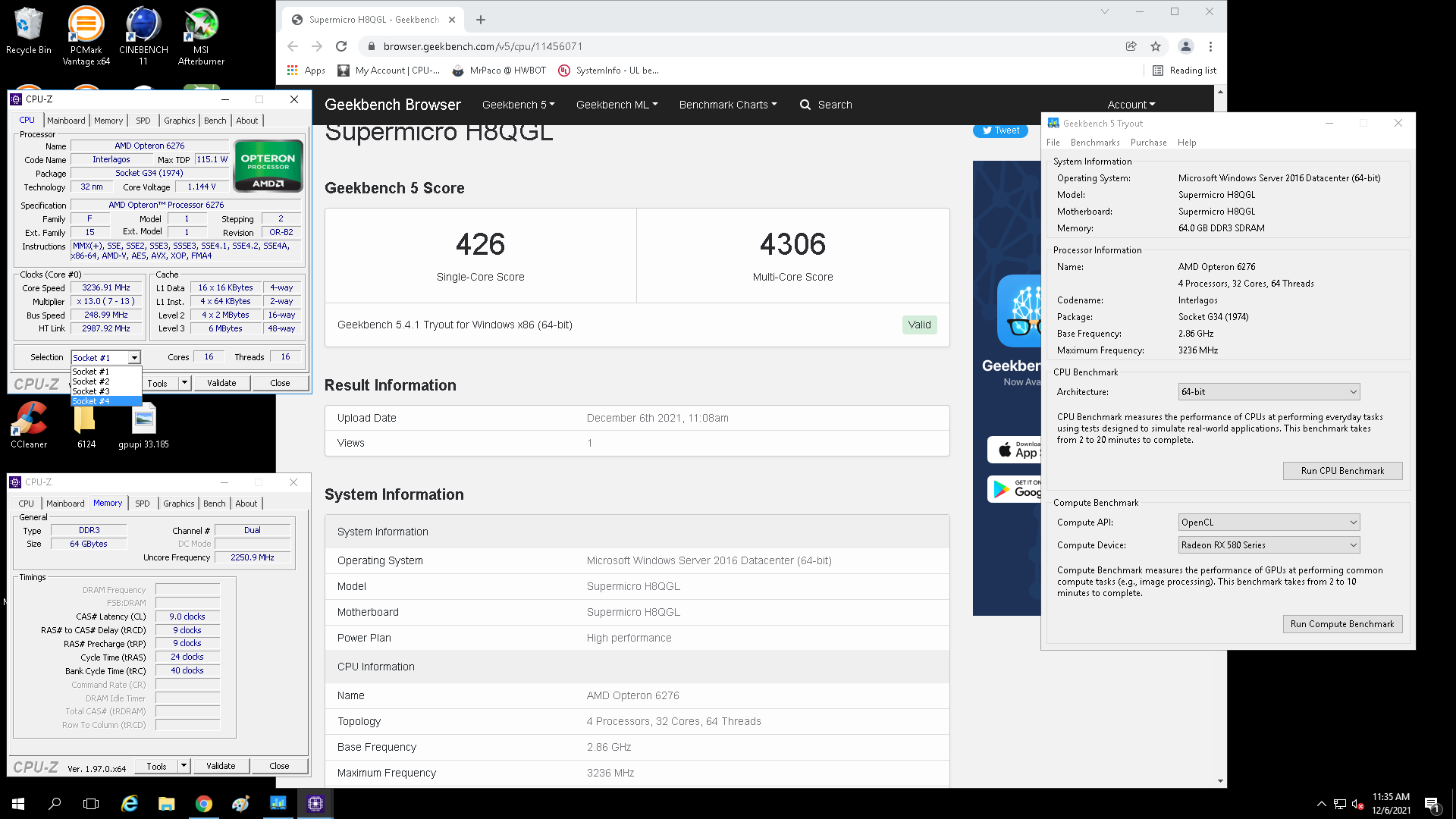The image size is (1456, 819).
Task: Click Run CPU Benchmark button
Action: coord(1342,471)
